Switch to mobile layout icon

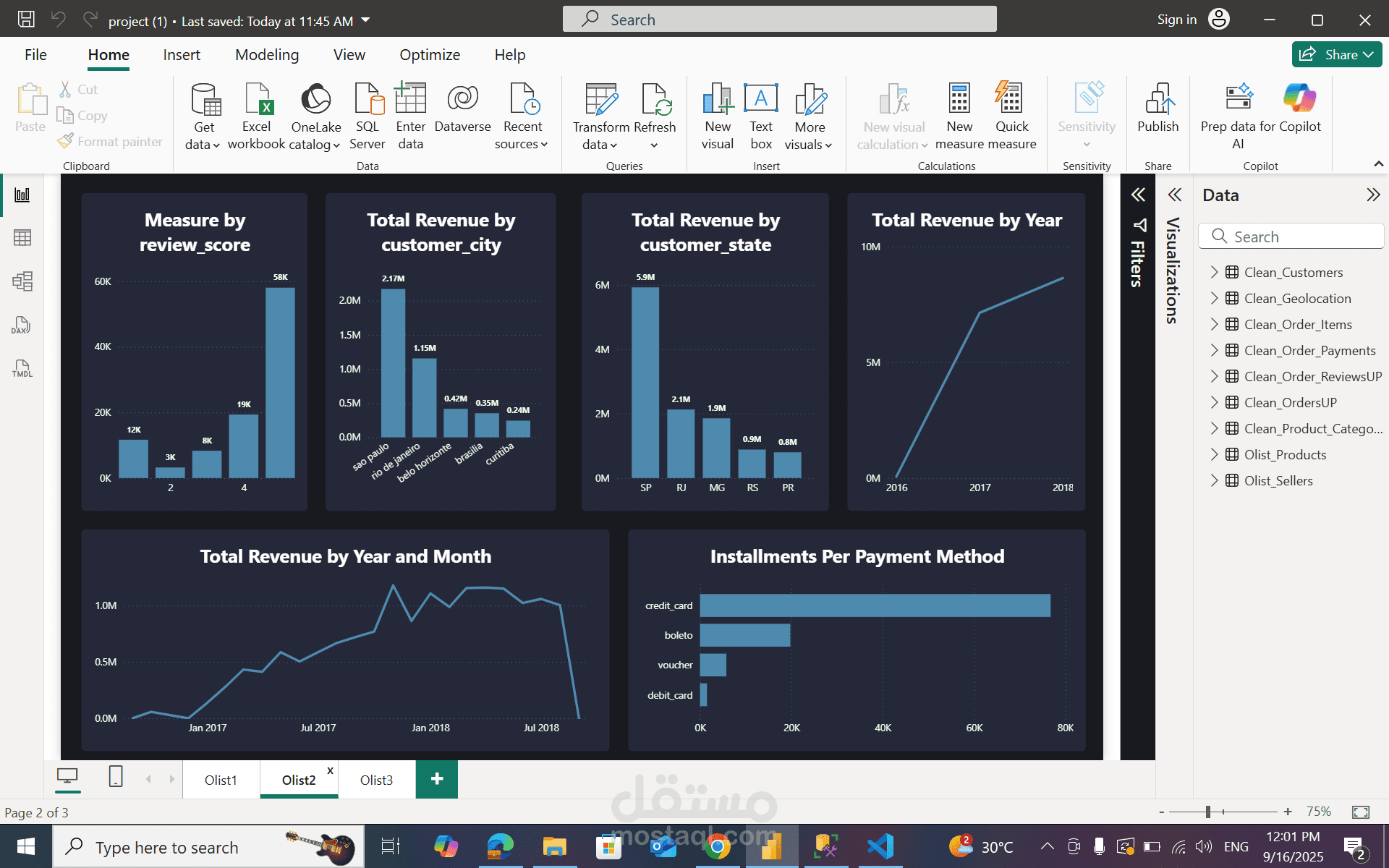coord(116,777)
